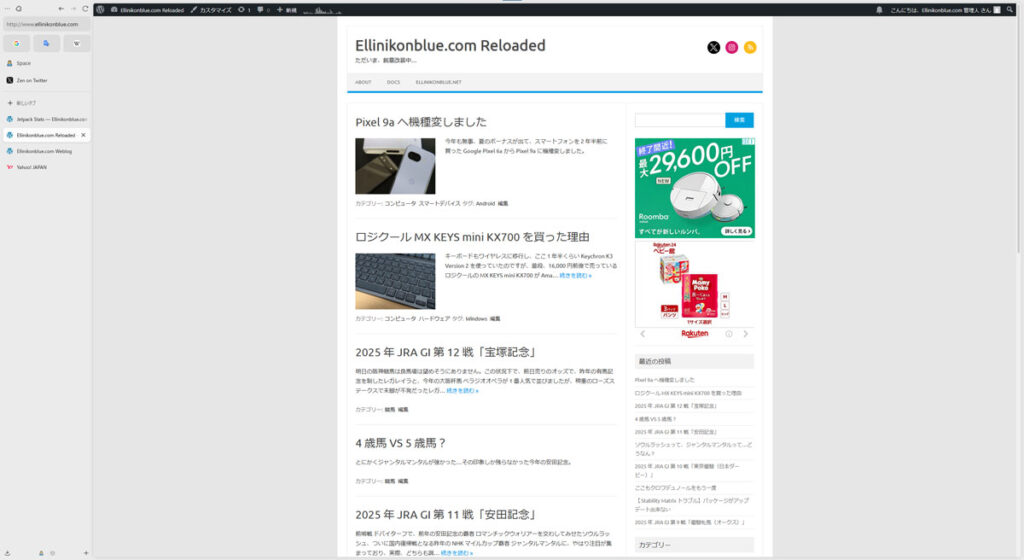
Task: Open the Google pinned essential
Action: pos(16,43)
